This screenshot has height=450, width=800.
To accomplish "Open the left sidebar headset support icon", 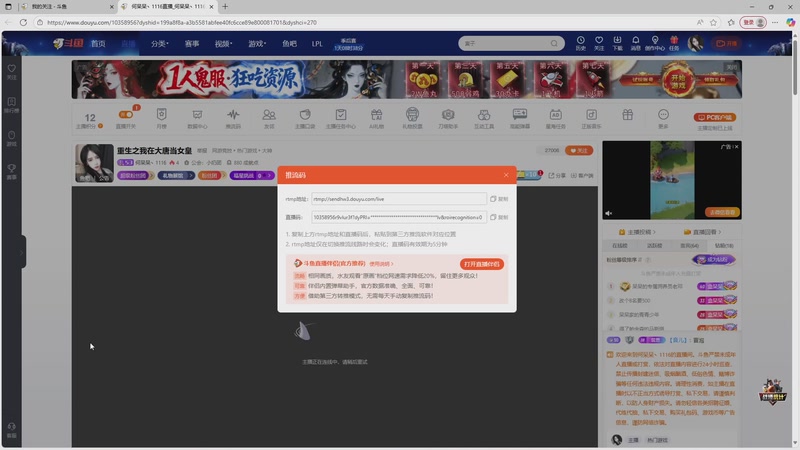I will point(12,430).
